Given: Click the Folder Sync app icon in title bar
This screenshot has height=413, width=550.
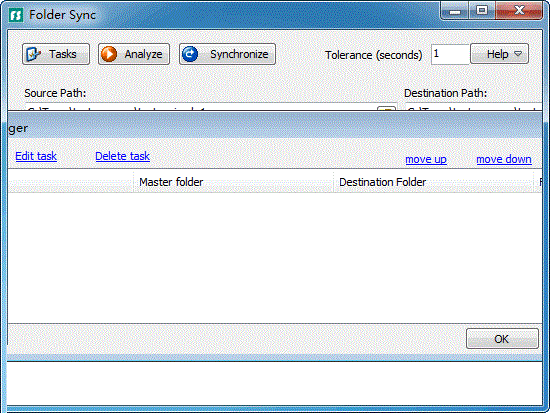Looking at the screenshot, I should 15,15.
